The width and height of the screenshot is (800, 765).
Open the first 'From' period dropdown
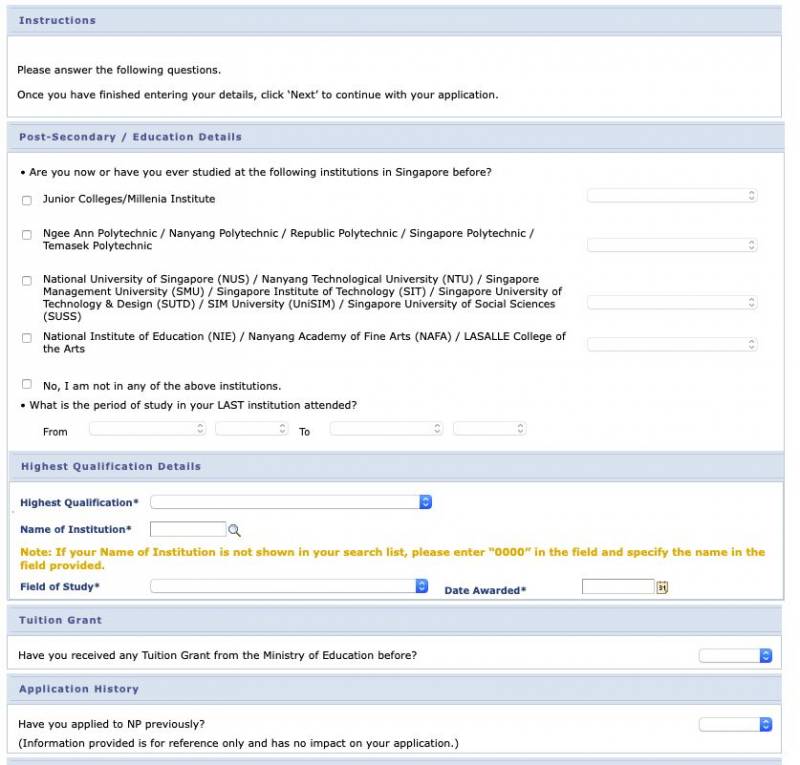tap(147, 428)
